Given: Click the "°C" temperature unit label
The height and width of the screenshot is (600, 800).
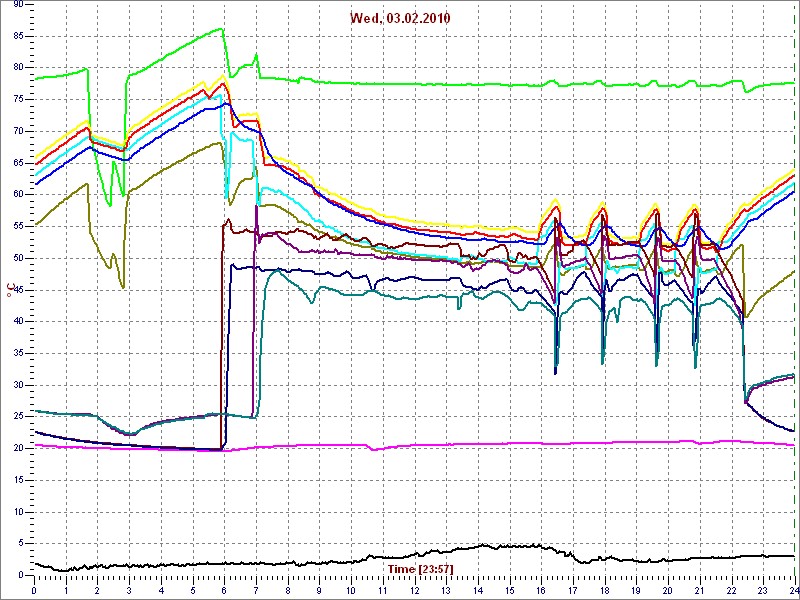Looking at the screenshot, I should (9, 291).
